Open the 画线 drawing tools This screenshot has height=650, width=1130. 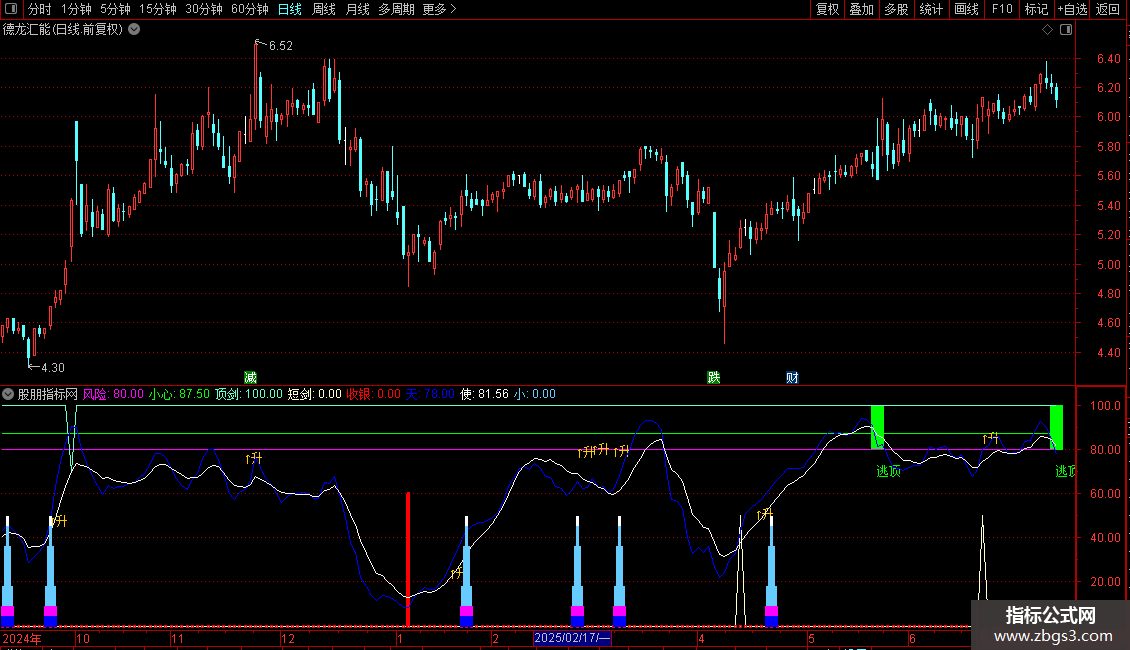coord(966,9)
